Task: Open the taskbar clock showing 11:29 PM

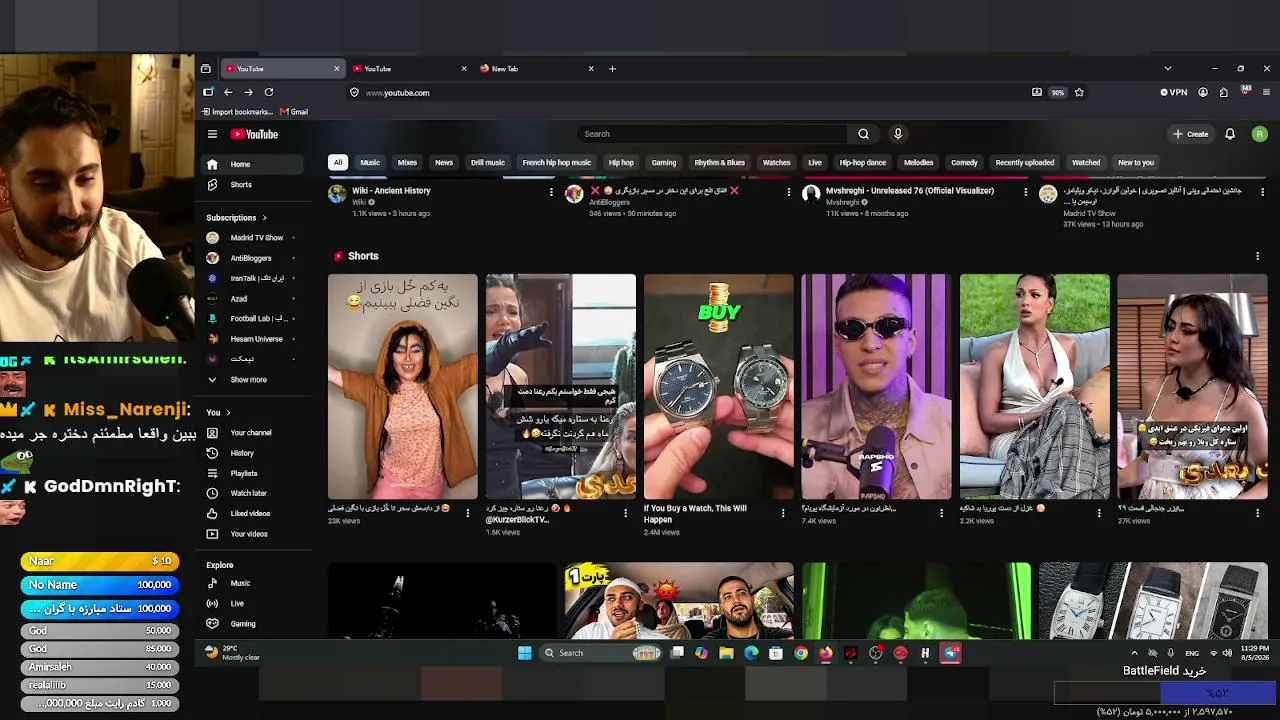Action: (1254, 653)
